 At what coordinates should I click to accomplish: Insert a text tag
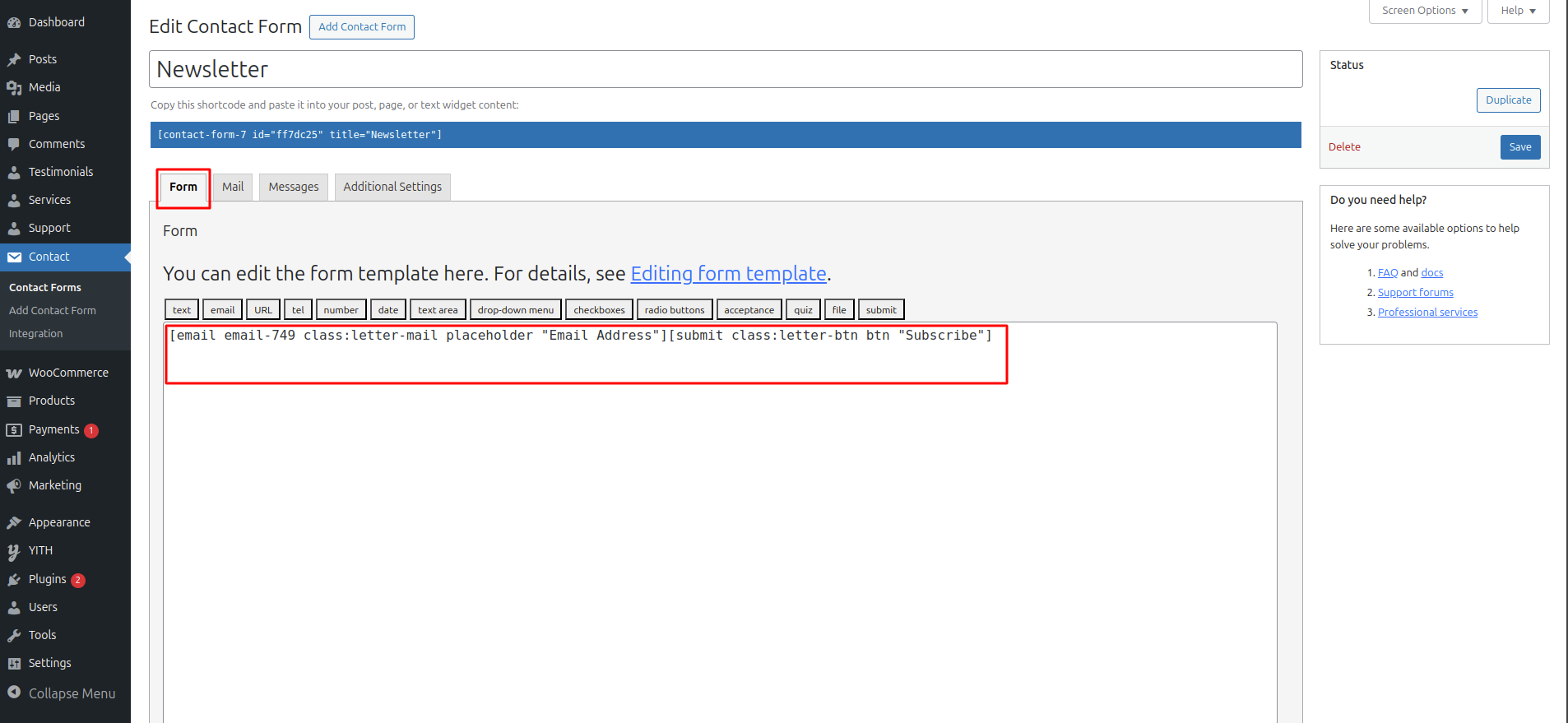182,310
